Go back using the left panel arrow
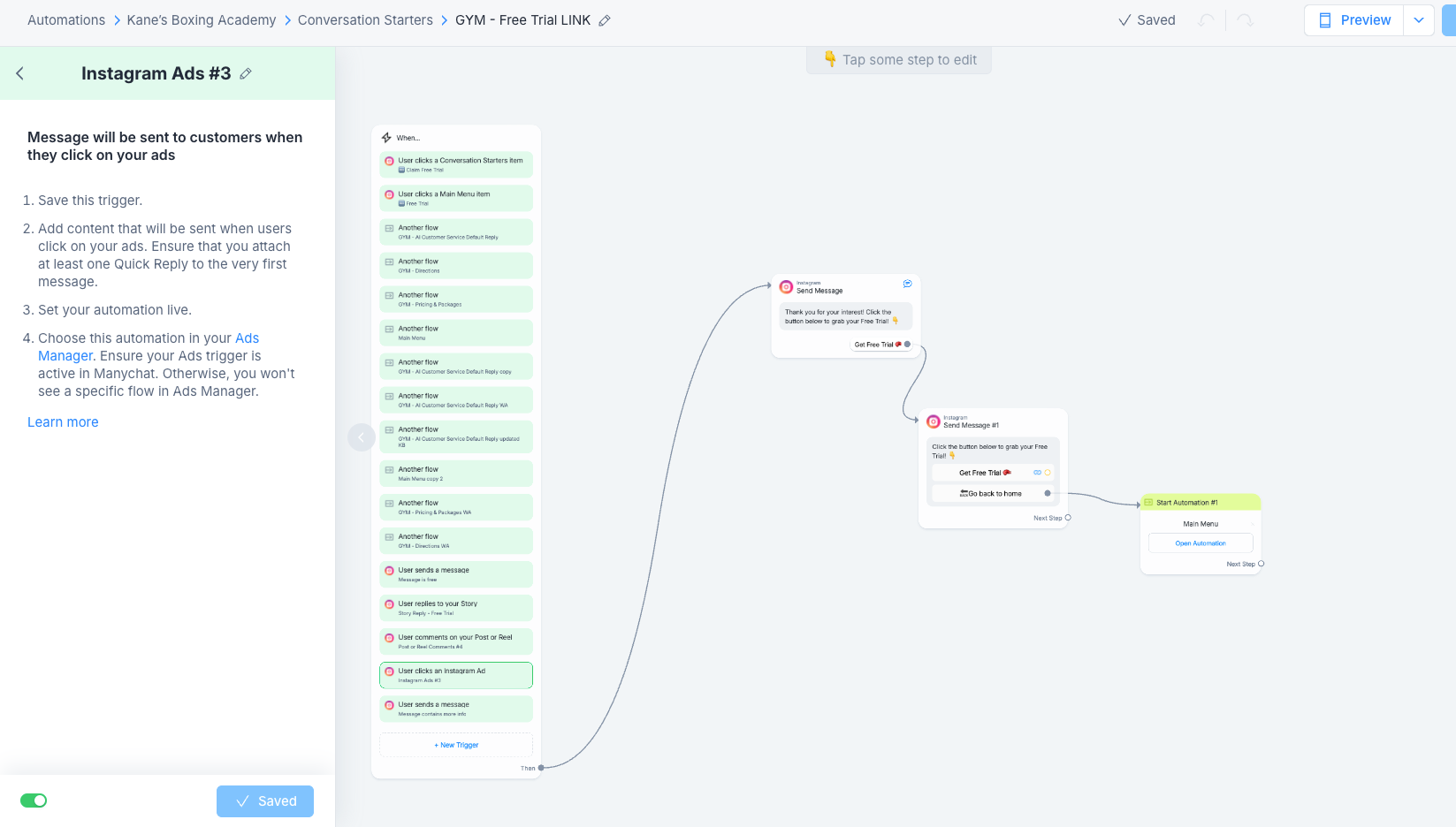Viewport: 1456px width, 827px height. point(19,73)
